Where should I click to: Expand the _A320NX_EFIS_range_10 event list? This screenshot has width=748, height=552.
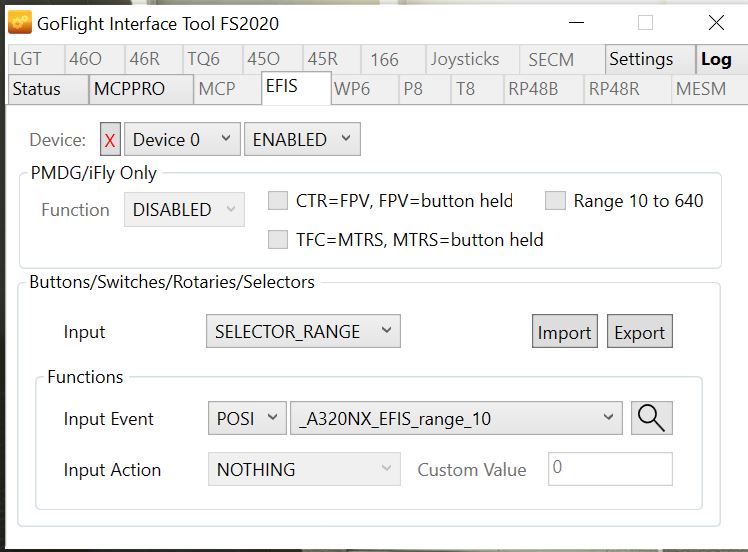pos(455,419)
